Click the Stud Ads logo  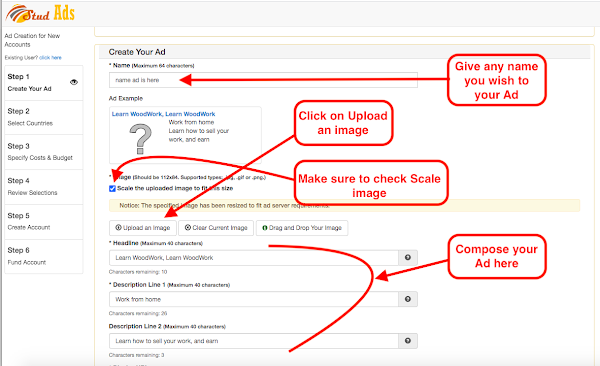[40, 14]
